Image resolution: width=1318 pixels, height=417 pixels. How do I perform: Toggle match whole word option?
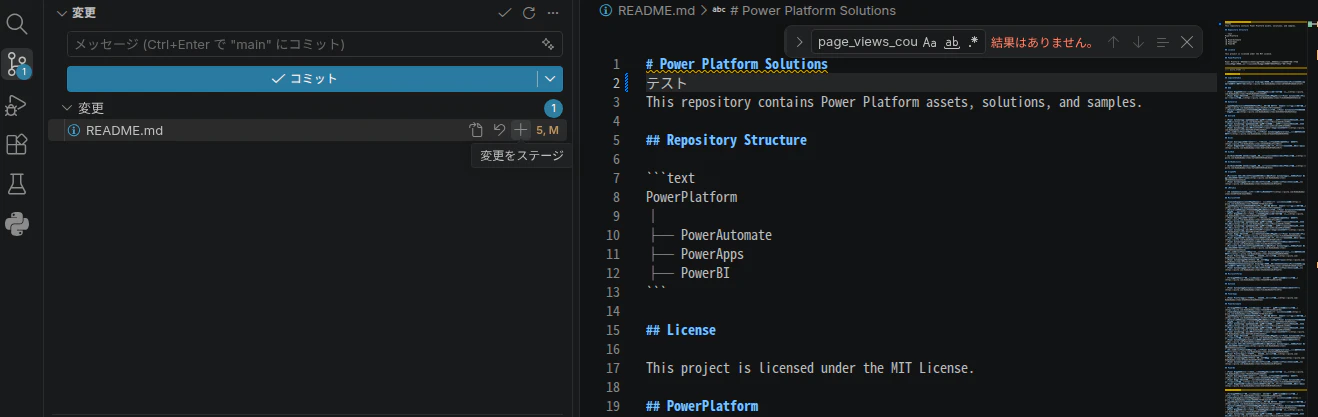952,42
